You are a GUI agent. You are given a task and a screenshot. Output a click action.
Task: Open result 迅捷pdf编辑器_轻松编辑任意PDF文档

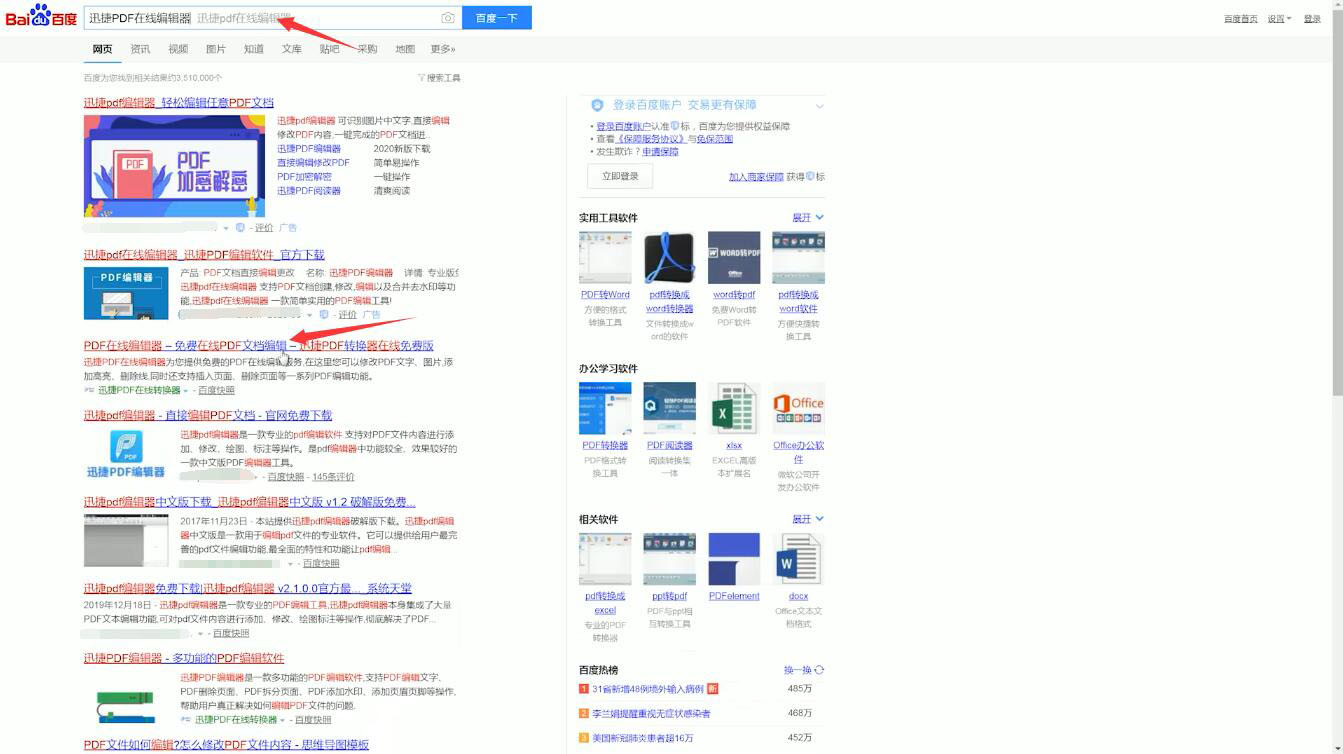click(x=178, y=103)
